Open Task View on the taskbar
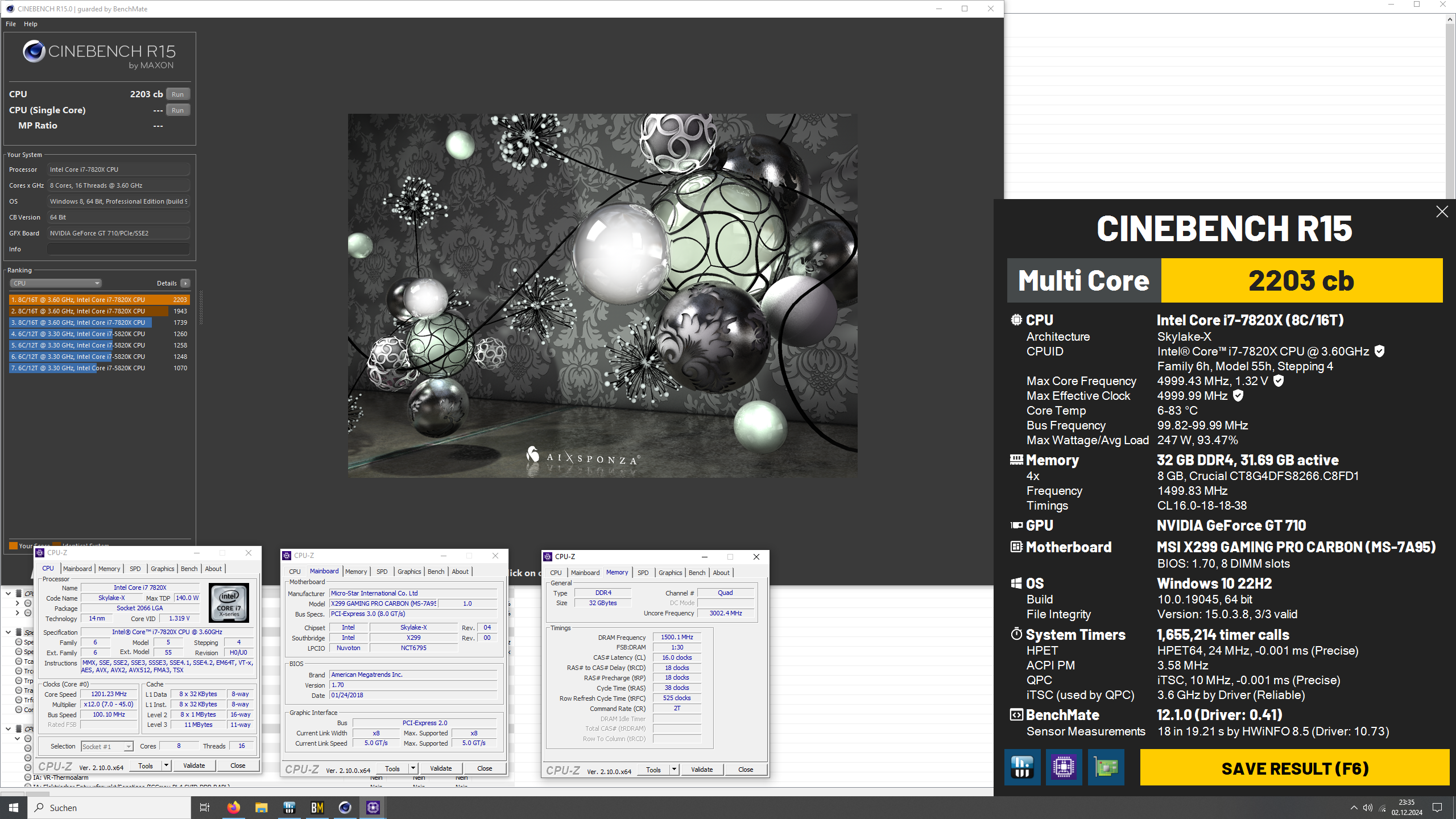The width and height of the screenshot is (1456, 819). [205, 808]
